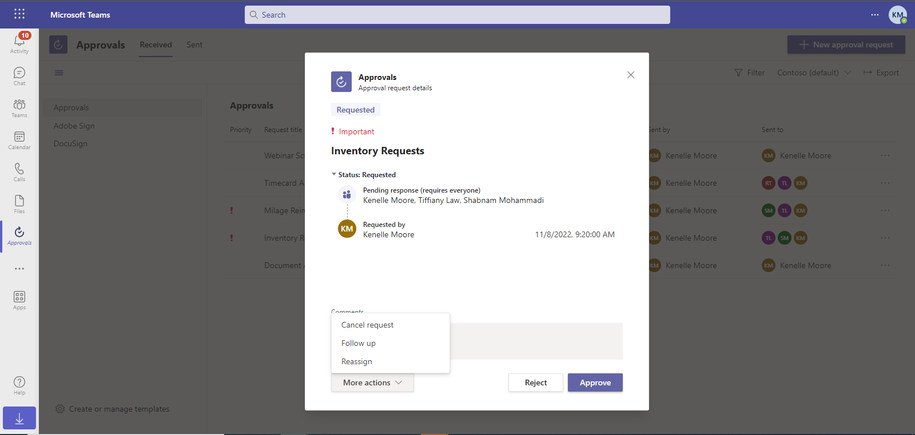Select Approvals app in the sidebar

[19, 236]
